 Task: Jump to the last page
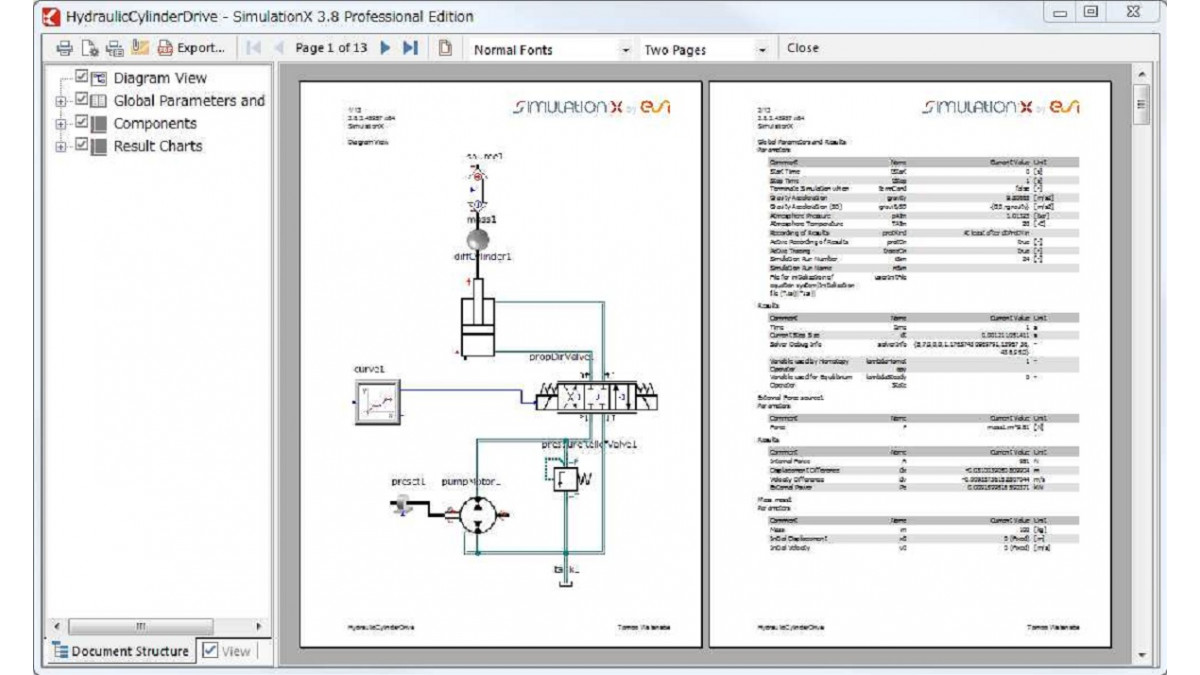click(x=410, y=48)
